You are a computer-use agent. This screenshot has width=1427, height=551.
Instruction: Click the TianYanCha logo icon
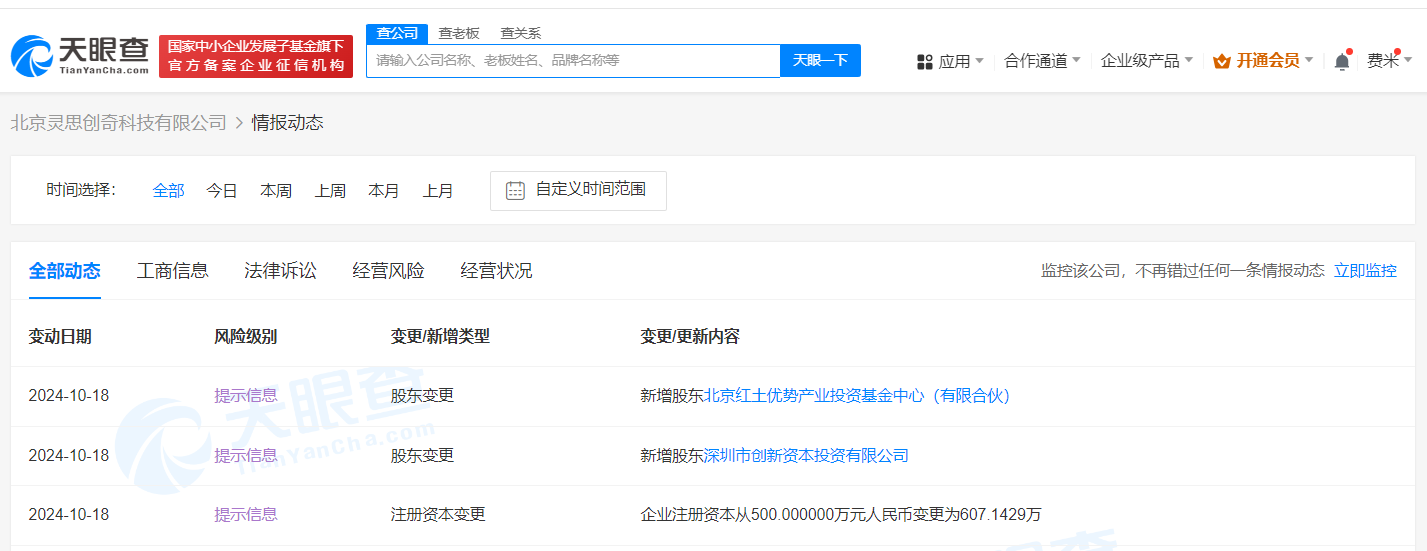click(x=32, y=57)
